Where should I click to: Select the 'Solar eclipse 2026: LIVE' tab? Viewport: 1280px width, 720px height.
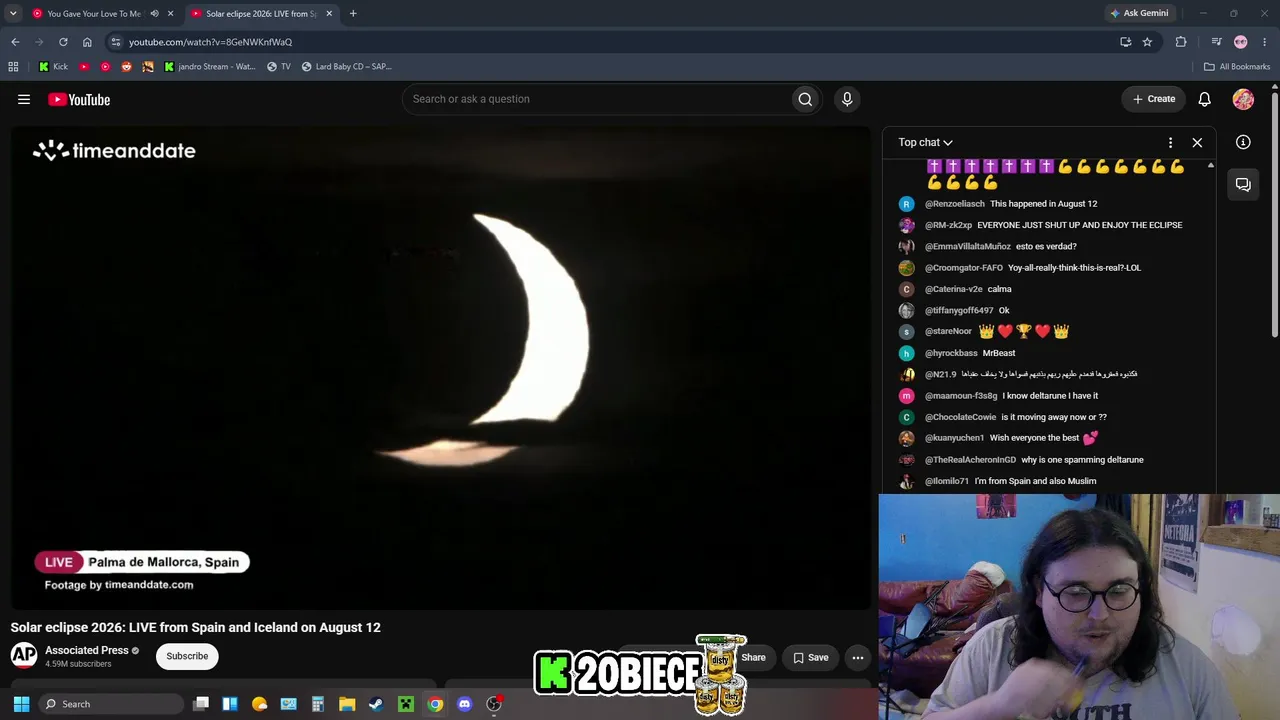[x=262, y=14]
